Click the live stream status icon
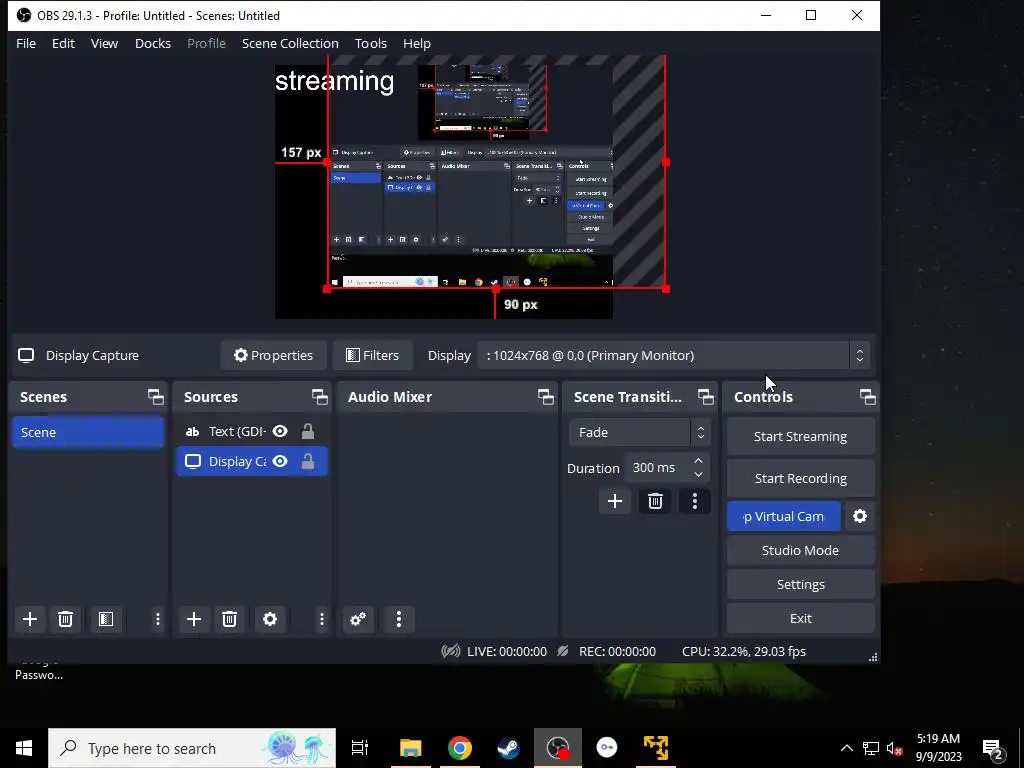Viewport: 1024px width, 768px height. [451, 651]
